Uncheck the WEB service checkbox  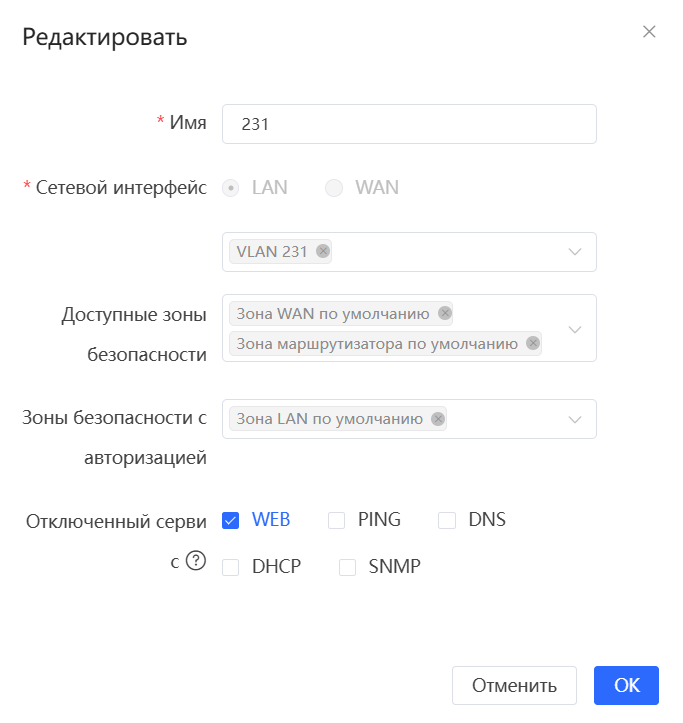pos(230,521)
